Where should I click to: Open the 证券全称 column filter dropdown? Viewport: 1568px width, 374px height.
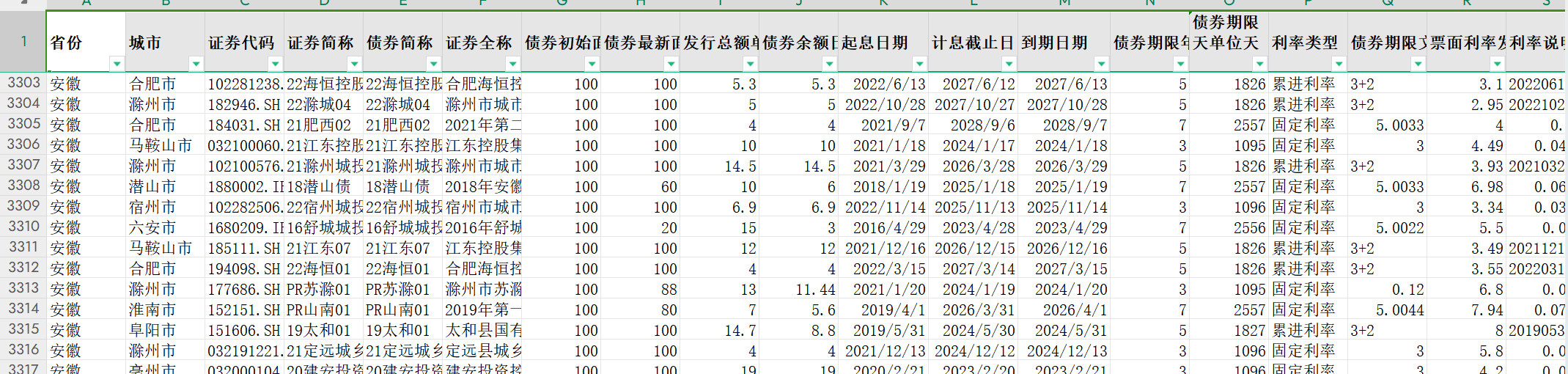point(512,64)
